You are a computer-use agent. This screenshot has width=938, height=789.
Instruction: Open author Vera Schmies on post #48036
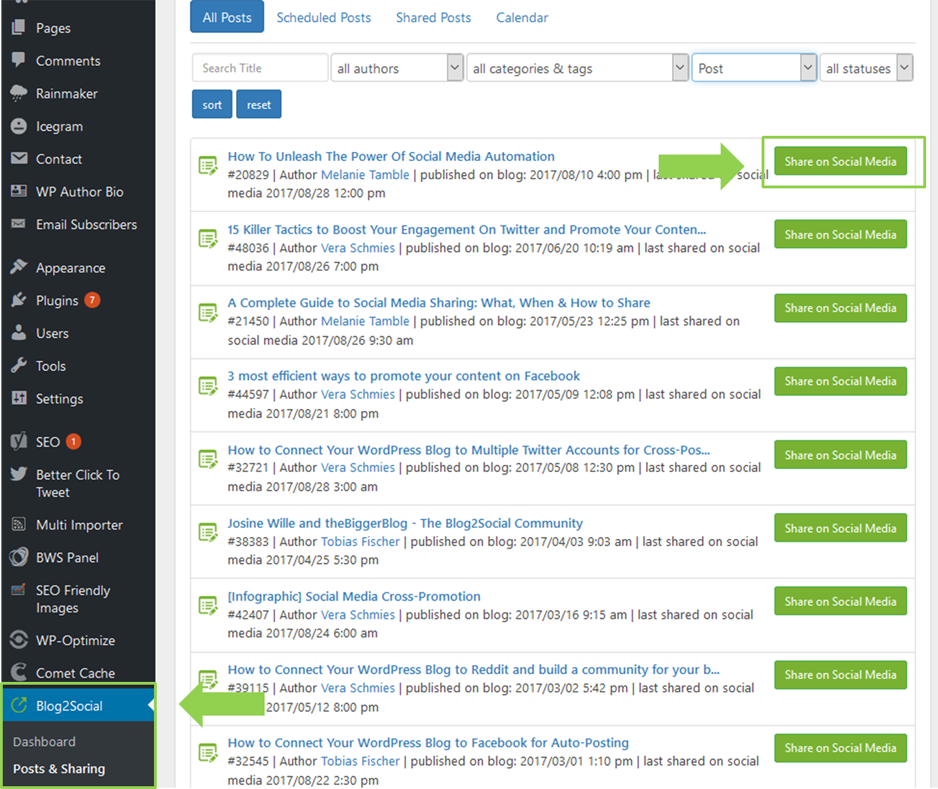[358, 248]
